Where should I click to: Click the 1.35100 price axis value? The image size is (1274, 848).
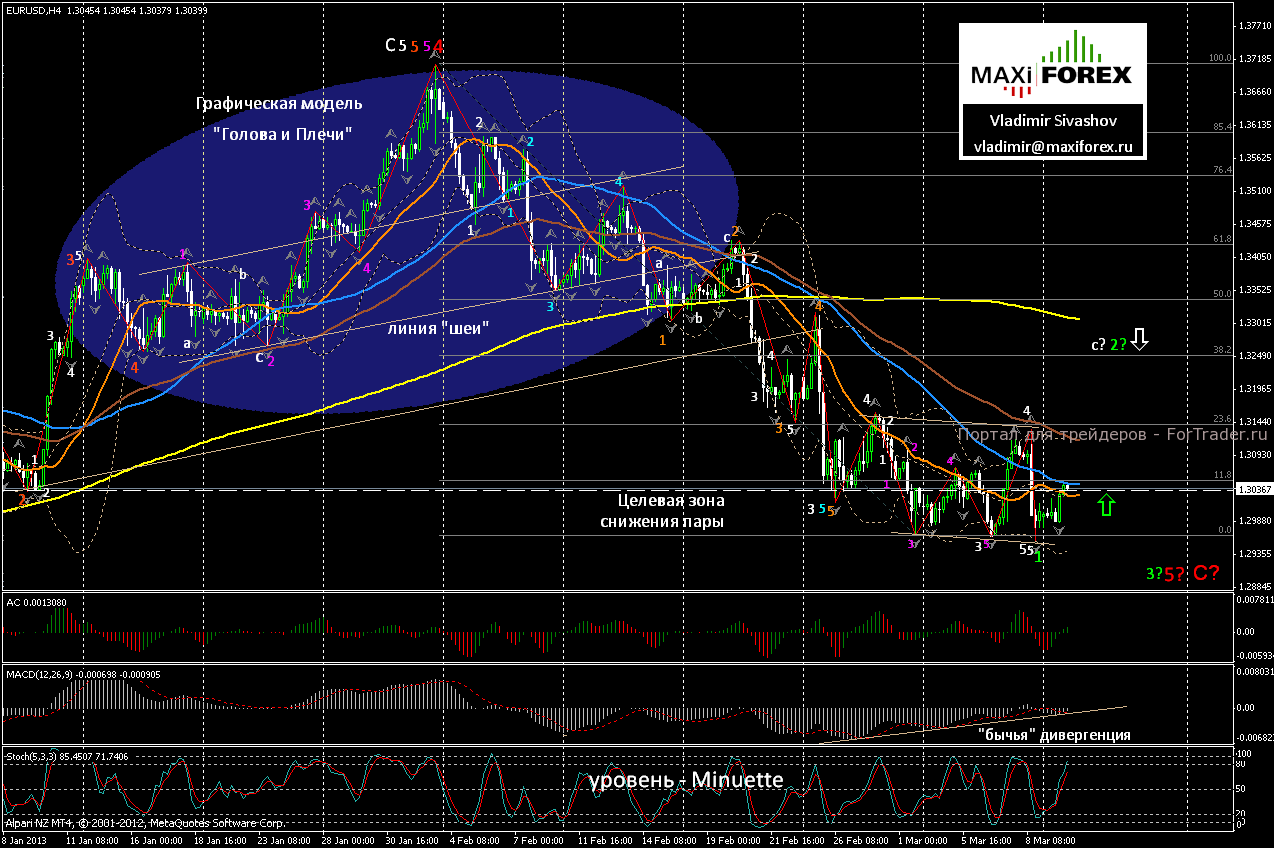pyautogui.click(x=1254, y=191)
